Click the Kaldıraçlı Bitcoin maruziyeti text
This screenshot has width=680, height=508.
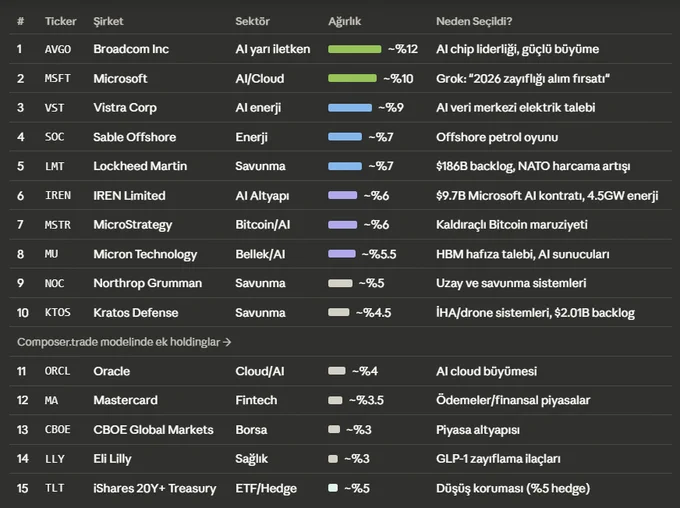click(x=512, y=225)
